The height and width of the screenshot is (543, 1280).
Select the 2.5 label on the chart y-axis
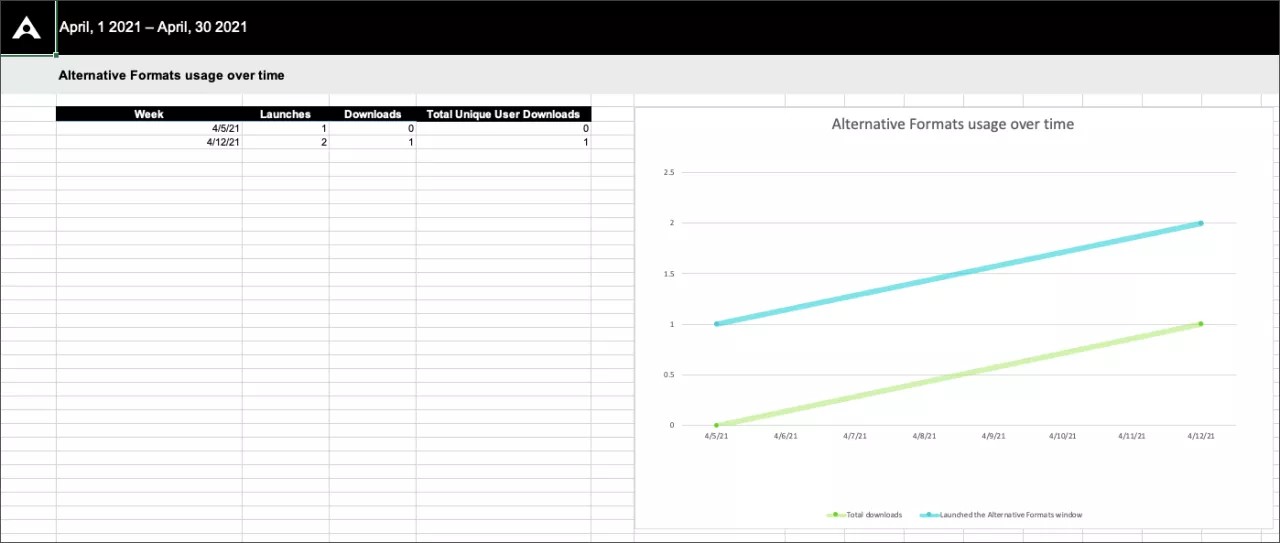point(669,173)
